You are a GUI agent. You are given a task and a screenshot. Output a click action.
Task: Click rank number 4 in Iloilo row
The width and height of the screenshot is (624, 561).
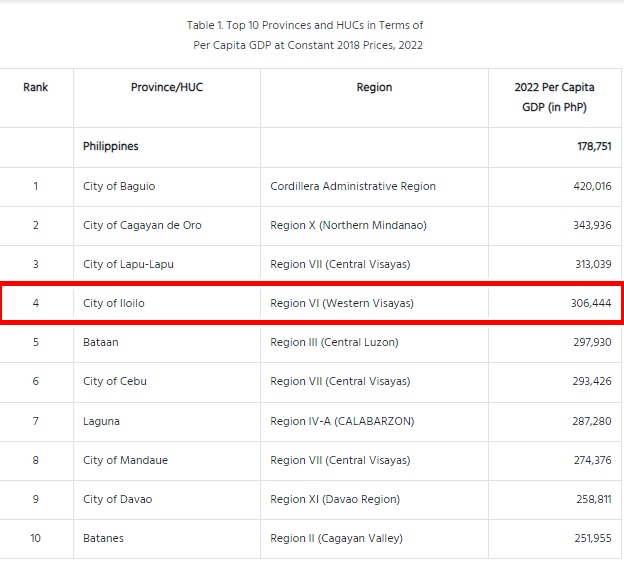click(36, 303)
